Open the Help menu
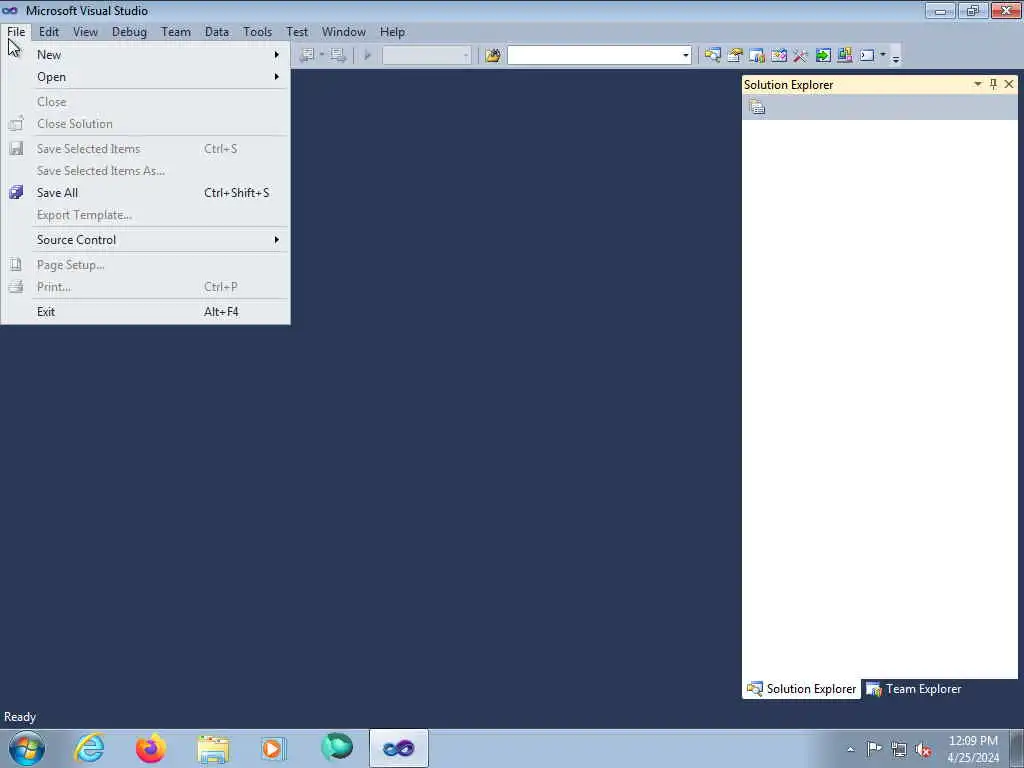The width and height of the screenshot is (1024, 768). pos(392,31)
